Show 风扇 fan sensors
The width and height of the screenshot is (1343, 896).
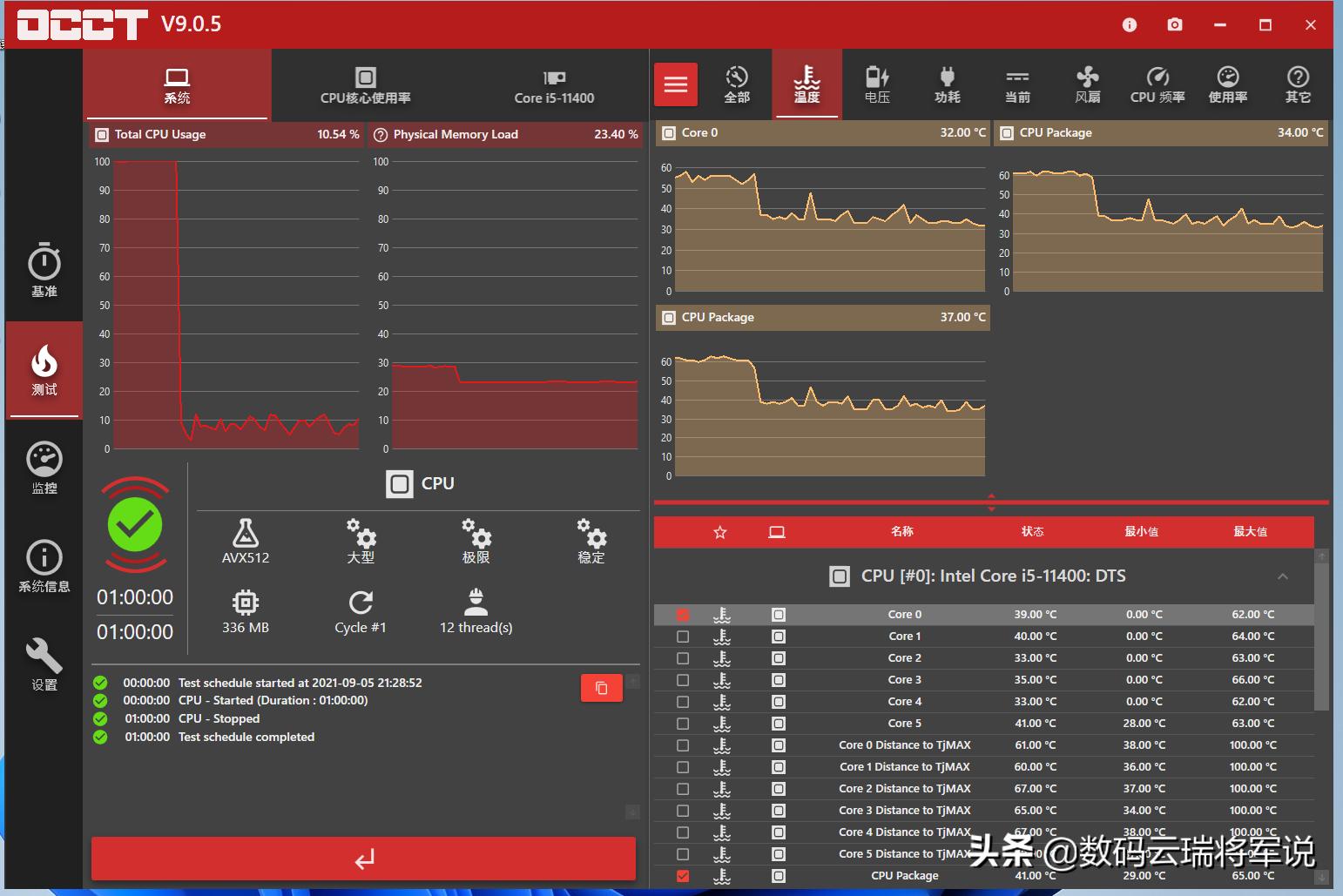click(1087, 84)
